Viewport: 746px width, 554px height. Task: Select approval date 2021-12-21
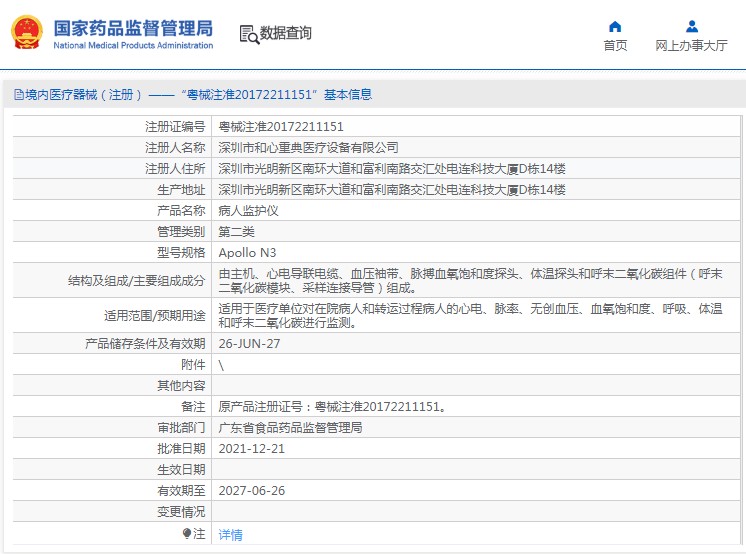tap(252, 448)
